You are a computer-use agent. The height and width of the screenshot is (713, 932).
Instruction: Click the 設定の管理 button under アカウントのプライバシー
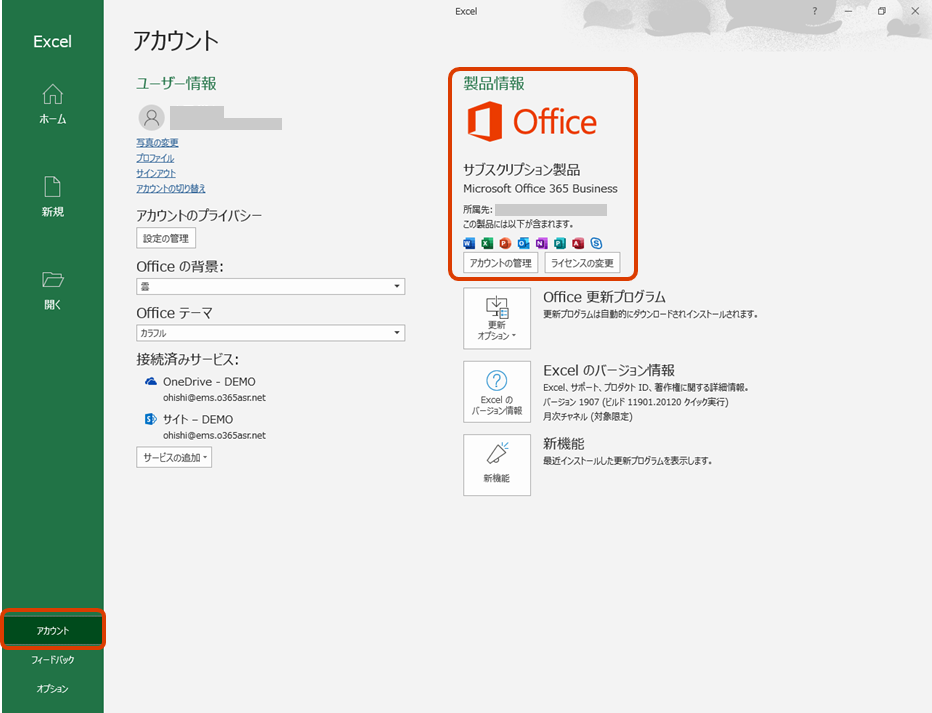(165, 237)
